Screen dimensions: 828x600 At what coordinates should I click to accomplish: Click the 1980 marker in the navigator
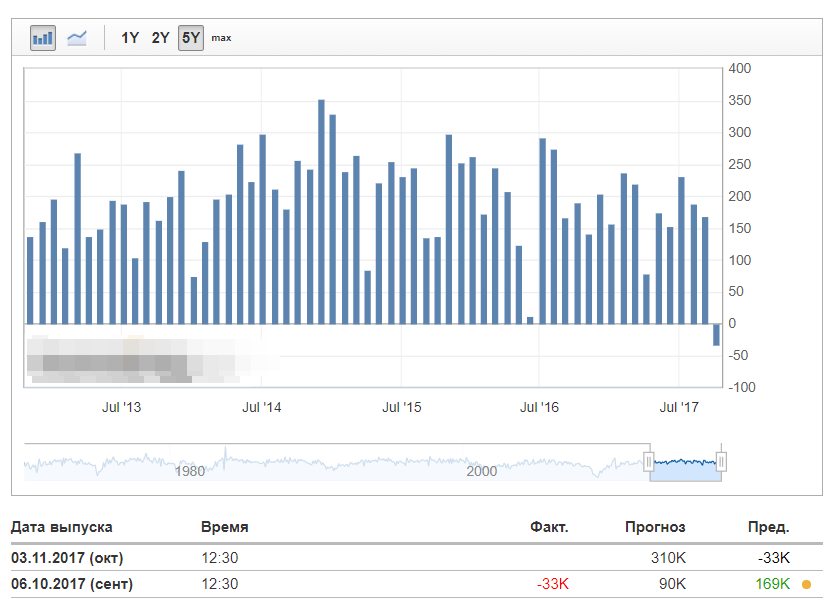coord(190,471)
